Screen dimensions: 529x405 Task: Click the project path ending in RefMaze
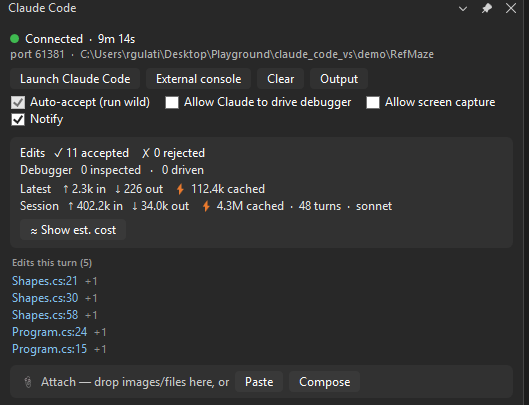(257, 54)
